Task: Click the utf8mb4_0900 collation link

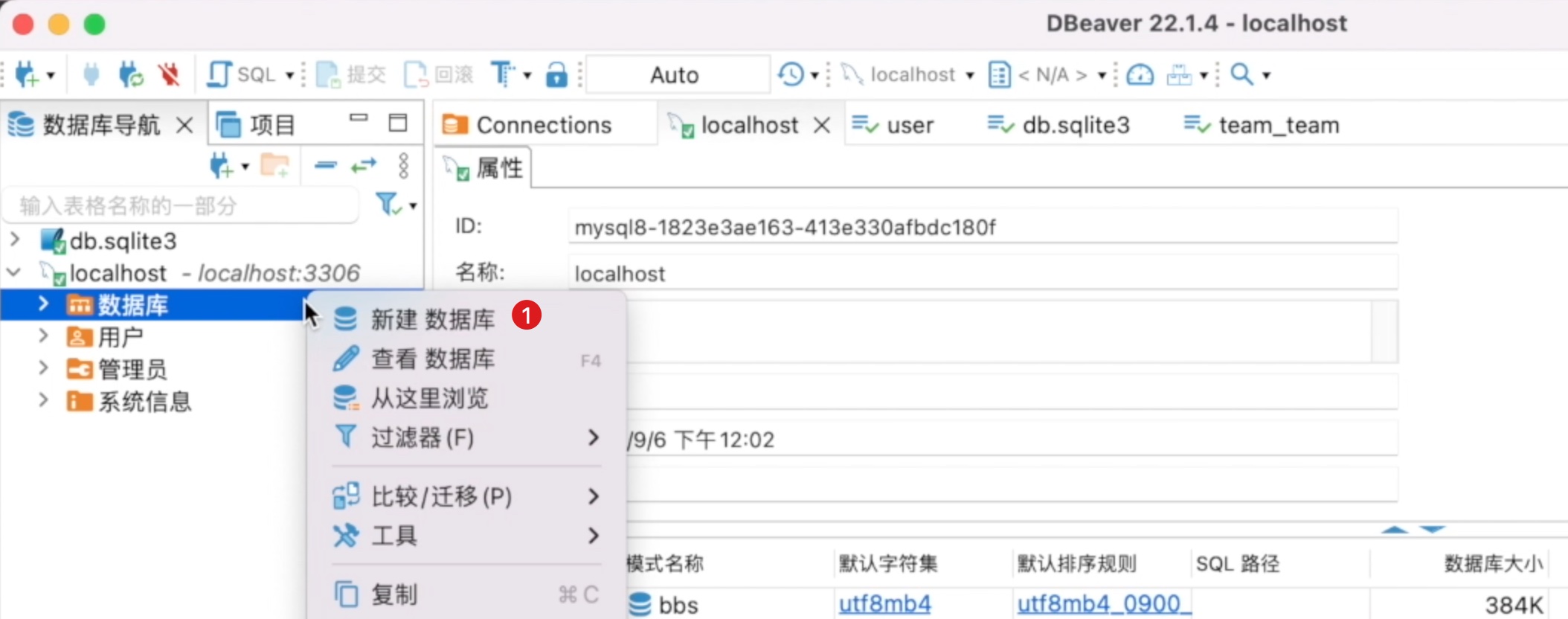Action: [1102, 603]
